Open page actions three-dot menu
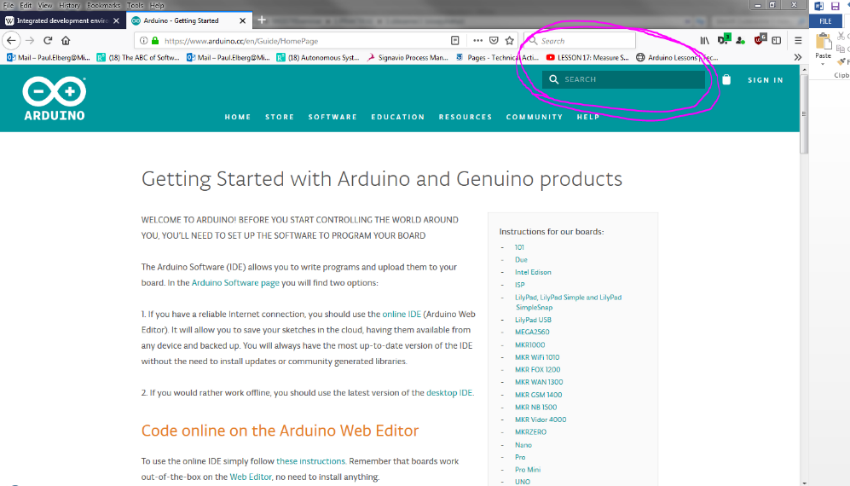Viewport: 850px width, 486px height. click(476, 41)
